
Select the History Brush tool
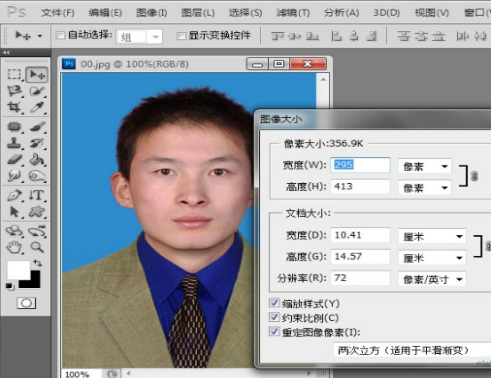37,143
